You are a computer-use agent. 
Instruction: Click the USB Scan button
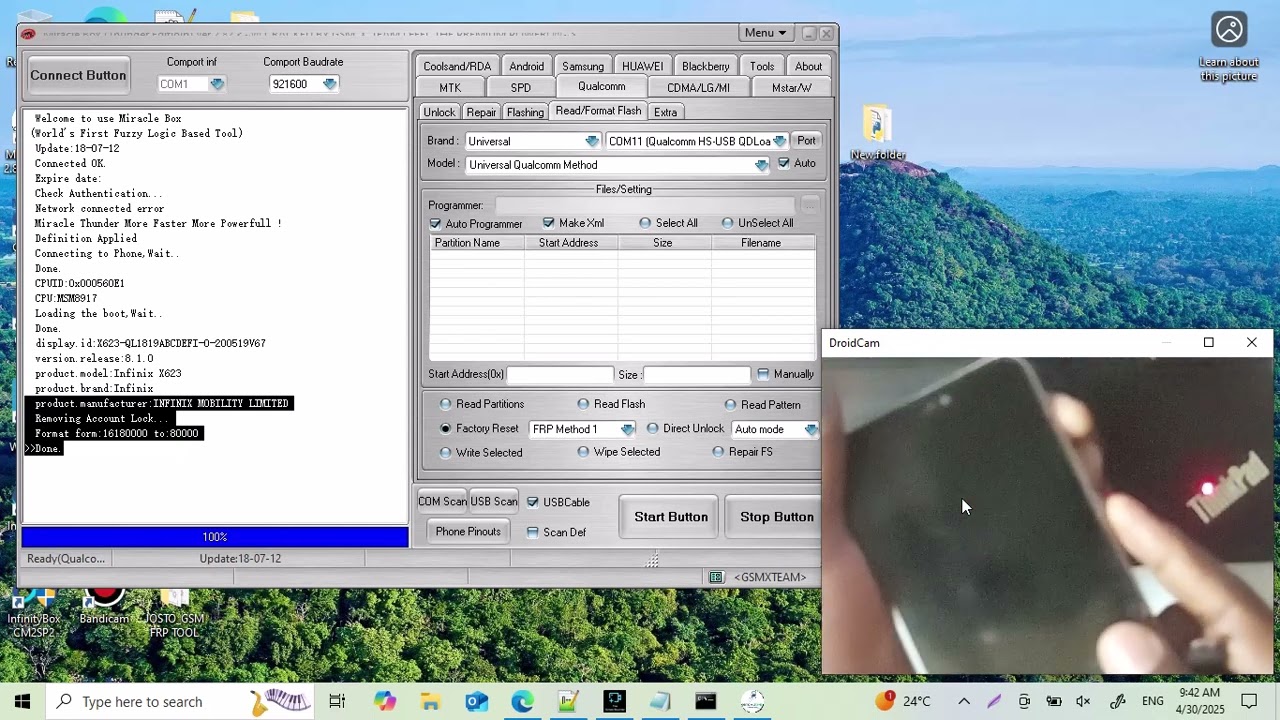(494, 502)
